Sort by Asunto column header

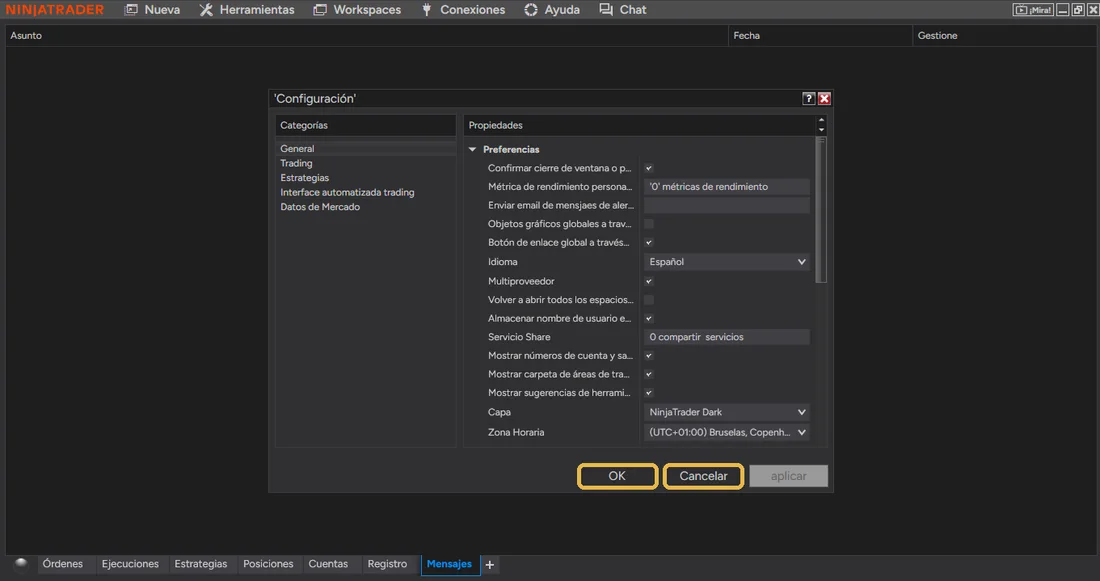pos(366,36)
